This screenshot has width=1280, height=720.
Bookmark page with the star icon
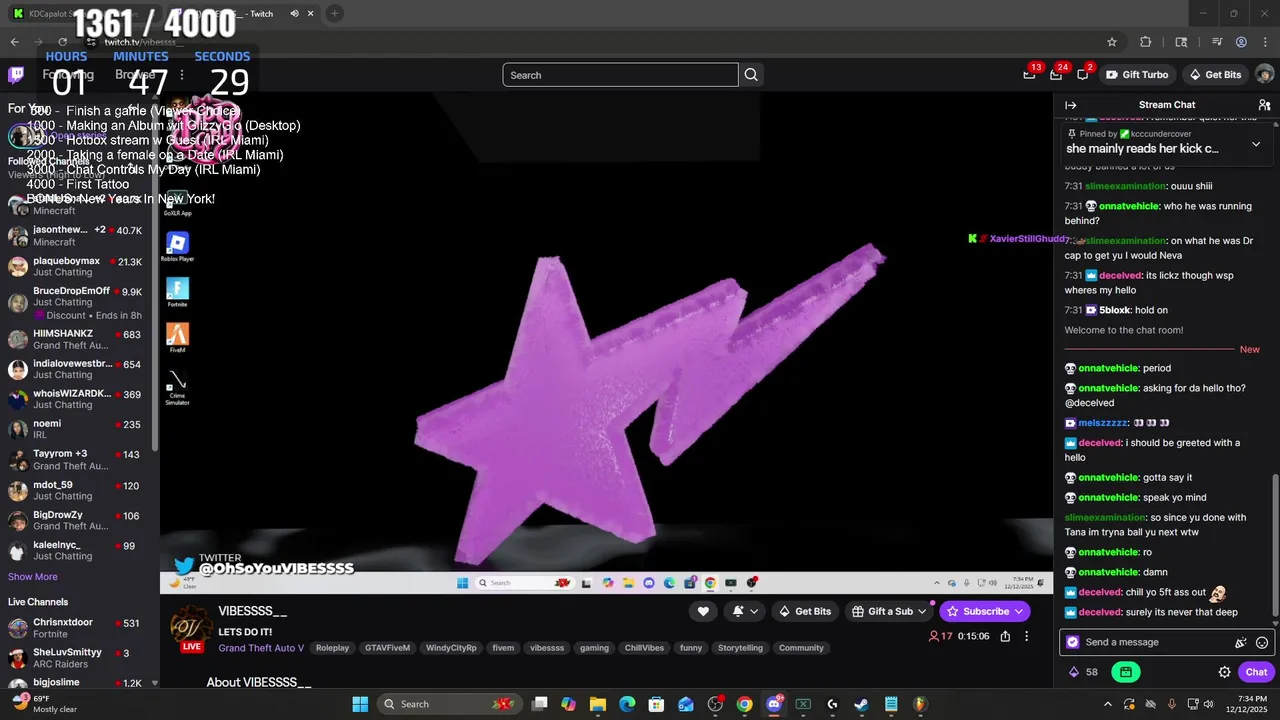[x=1111, y=42]
